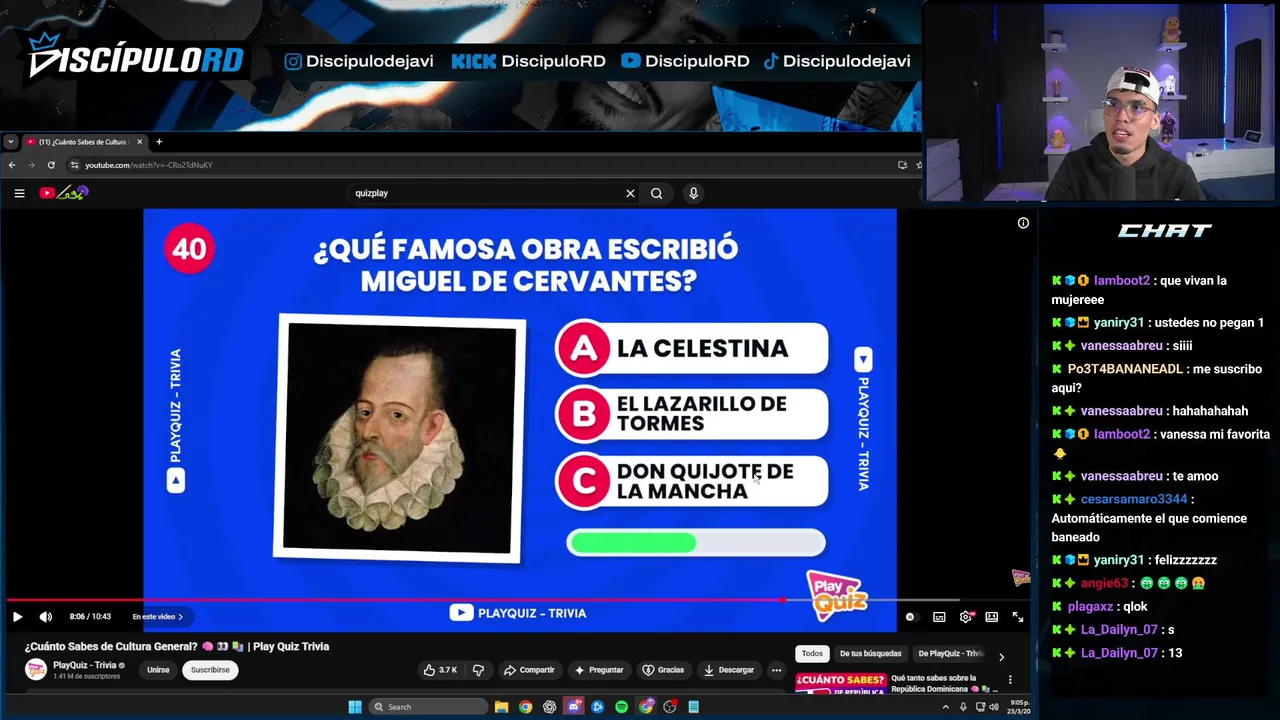Viewport: 1280px width, 720px height.
Task: Click the taskbar Search box
Action: pyautogui.click(x=428, y=707)
